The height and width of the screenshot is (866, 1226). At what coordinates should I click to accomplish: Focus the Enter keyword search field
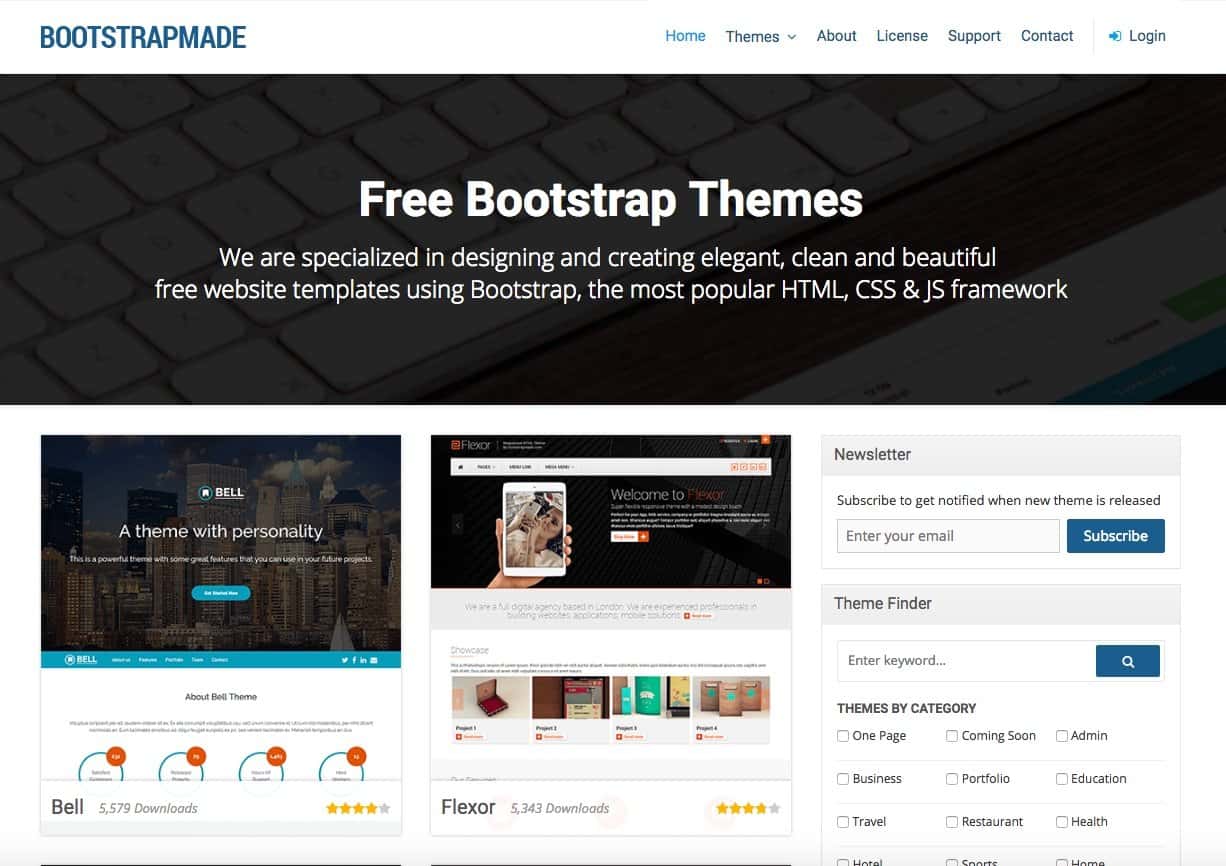pos(966,661)
